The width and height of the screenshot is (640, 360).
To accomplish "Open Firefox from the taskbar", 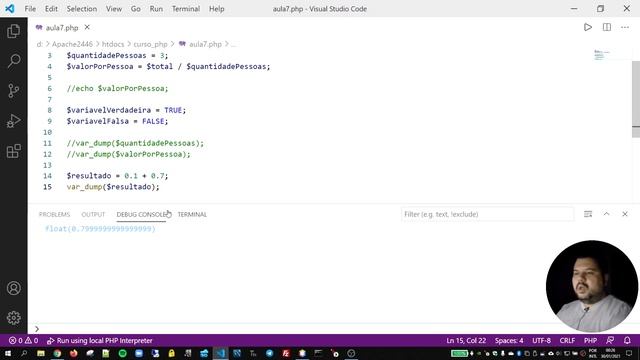I will click(x=73, y=353).
